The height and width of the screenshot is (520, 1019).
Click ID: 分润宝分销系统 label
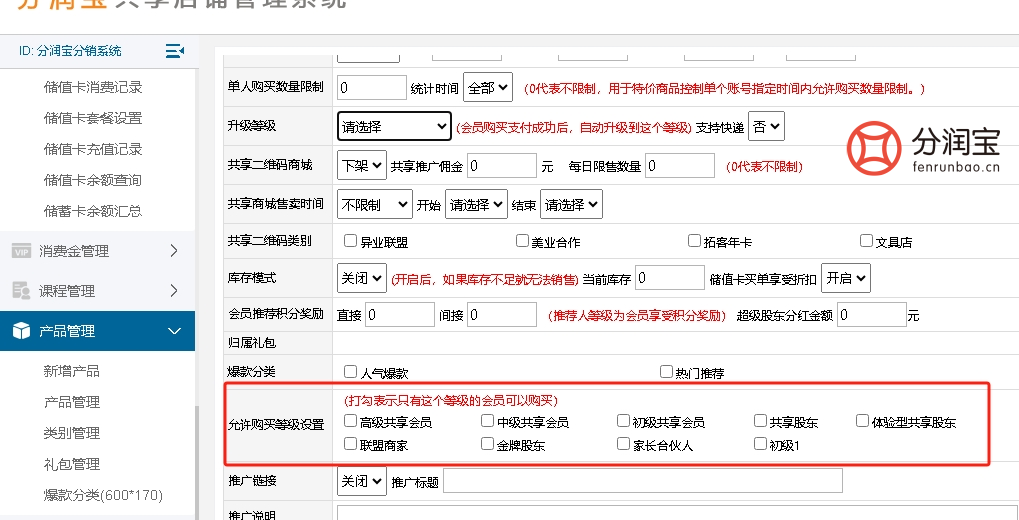pyautogui.click(x=70, y=51)
